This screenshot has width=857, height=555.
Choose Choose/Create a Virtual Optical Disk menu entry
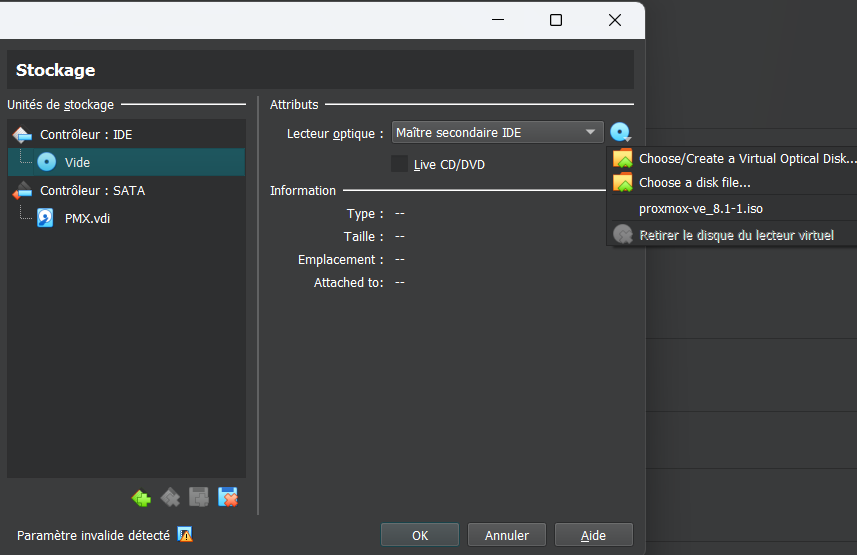coord(732,159)
